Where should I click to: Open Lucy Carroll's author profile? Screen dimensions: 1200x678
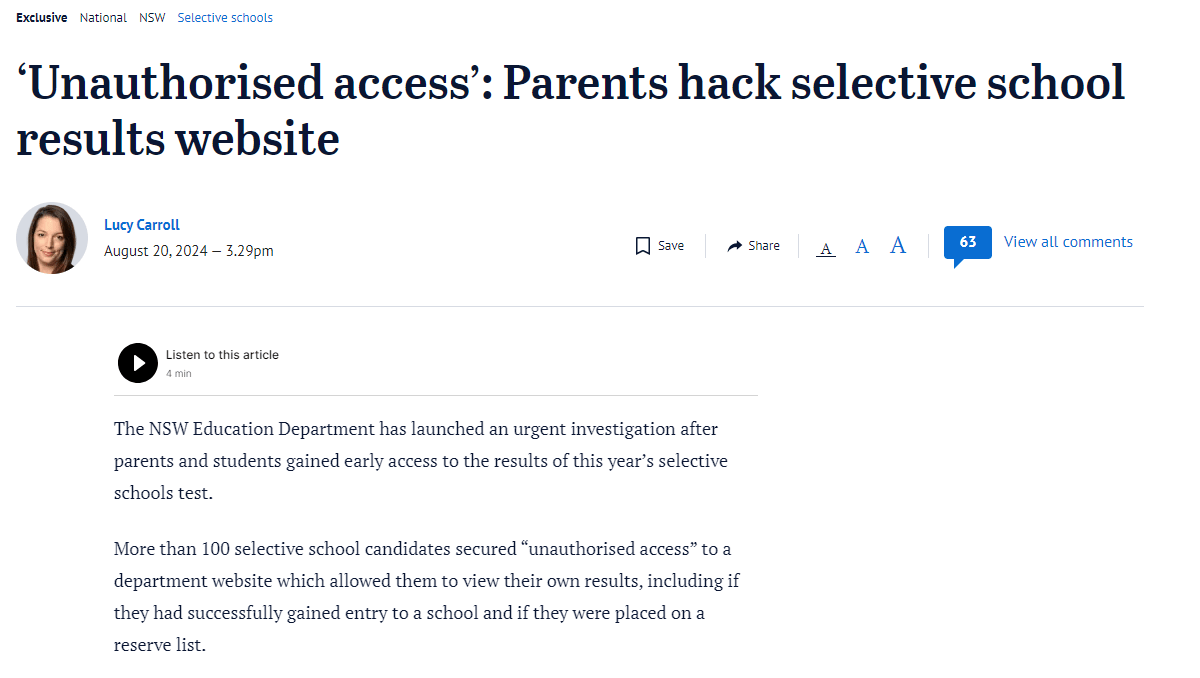tap(141, 224)
